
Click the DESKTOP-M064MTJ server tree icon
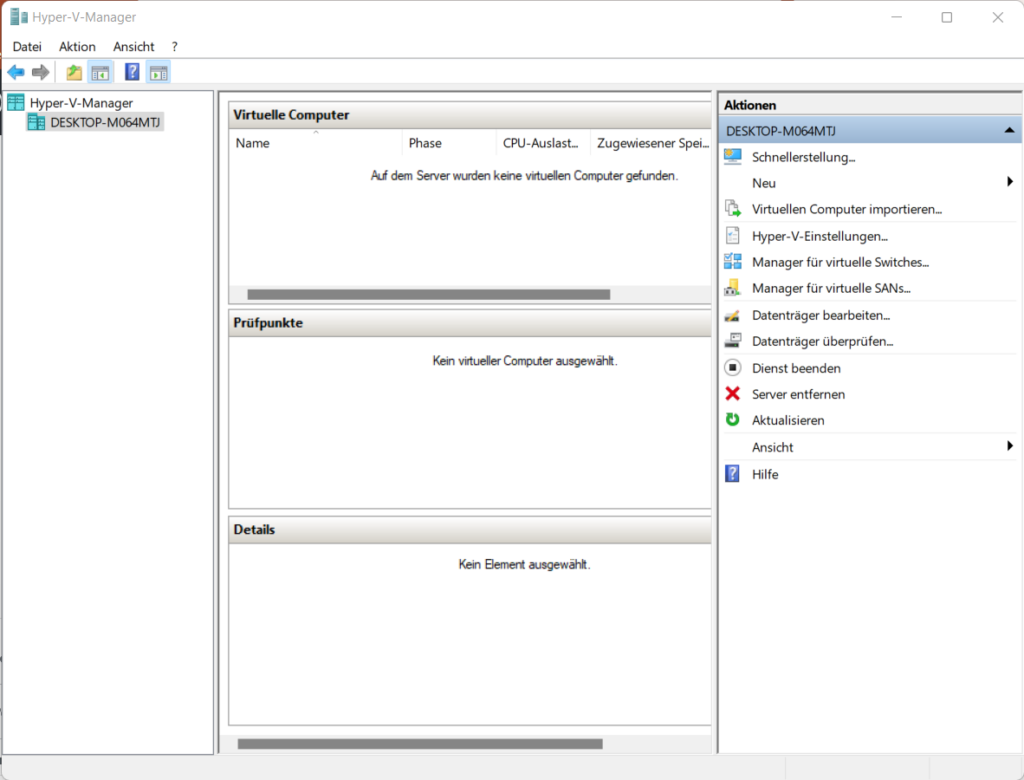pyautogui.click(x=37, y=122)
